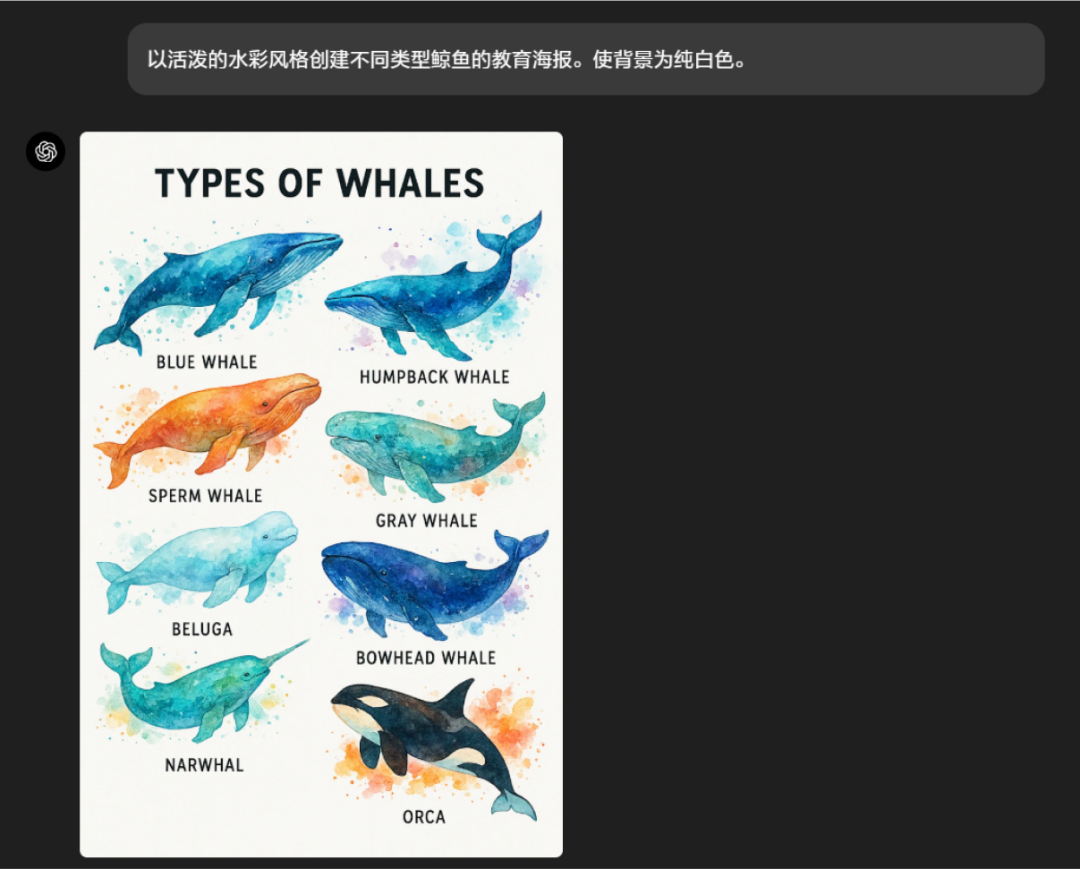The height and width of the screenshot is (869, 1080).
Task: Select the user prompt message bubble
Action: pos(586,59)
